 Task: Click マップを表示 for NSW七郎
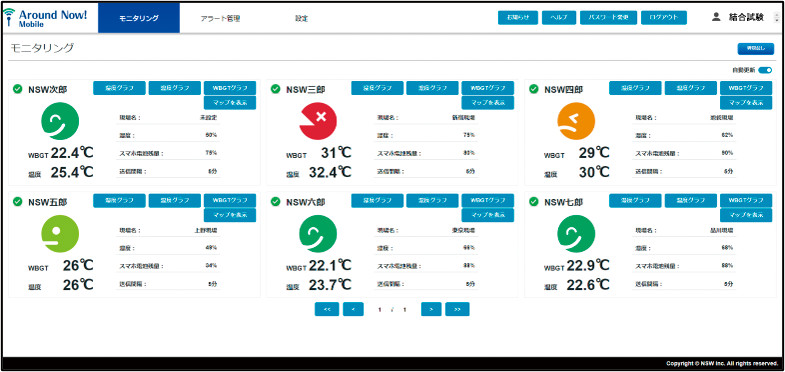pyautogui.click(x=746, y=215)
